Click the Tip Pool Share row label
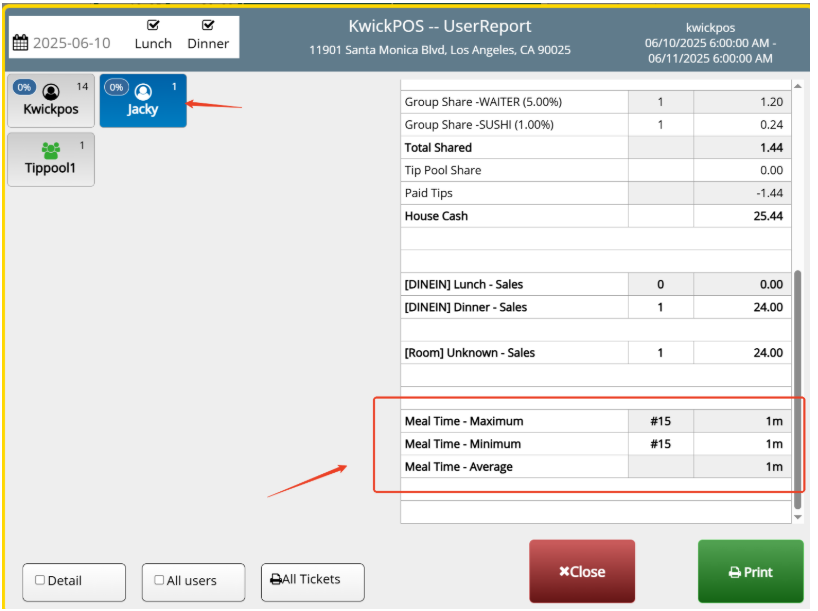 tap(443, 170)
